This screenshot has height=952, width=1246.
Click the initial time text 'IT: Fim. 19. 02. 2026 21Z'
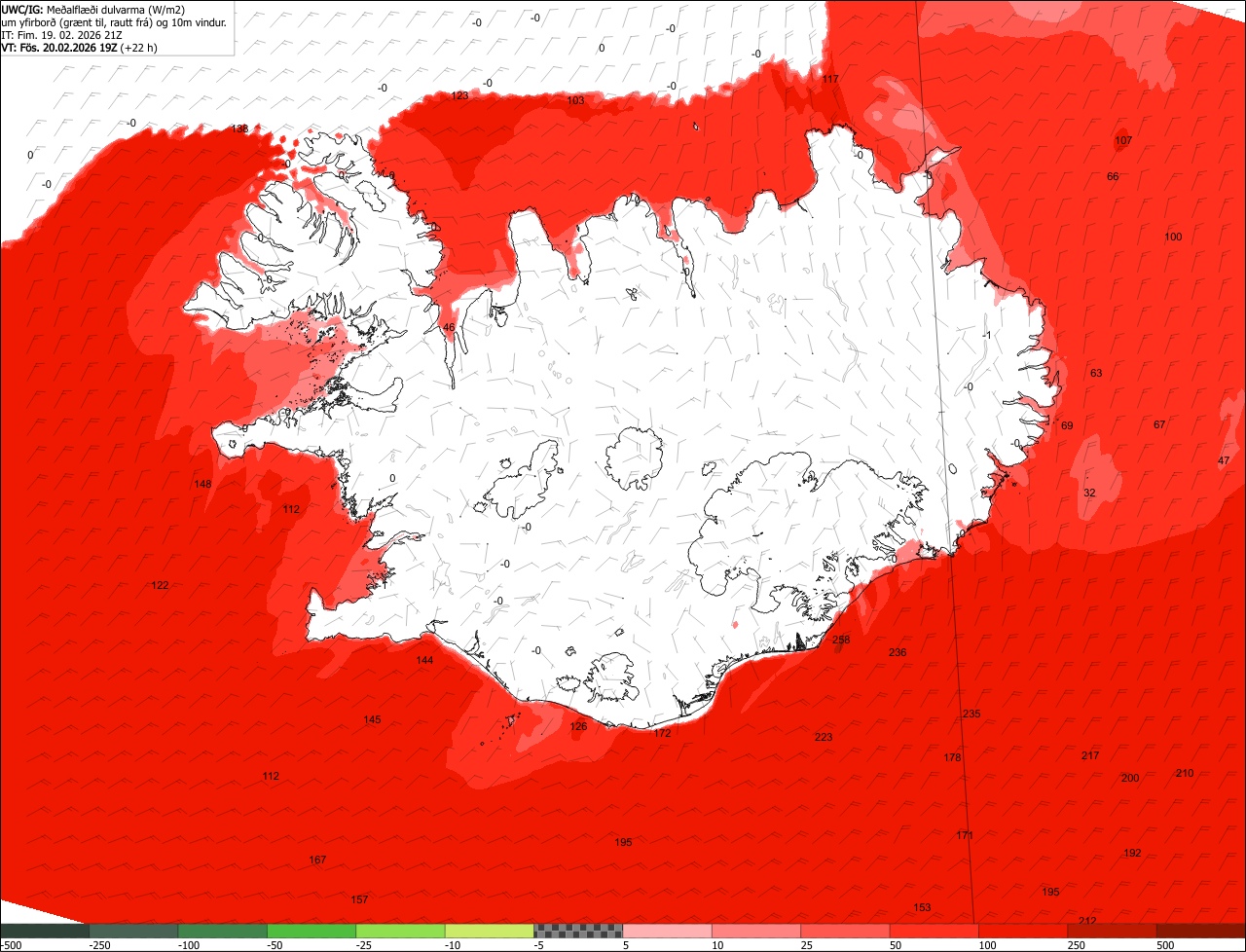click(60, 34)
